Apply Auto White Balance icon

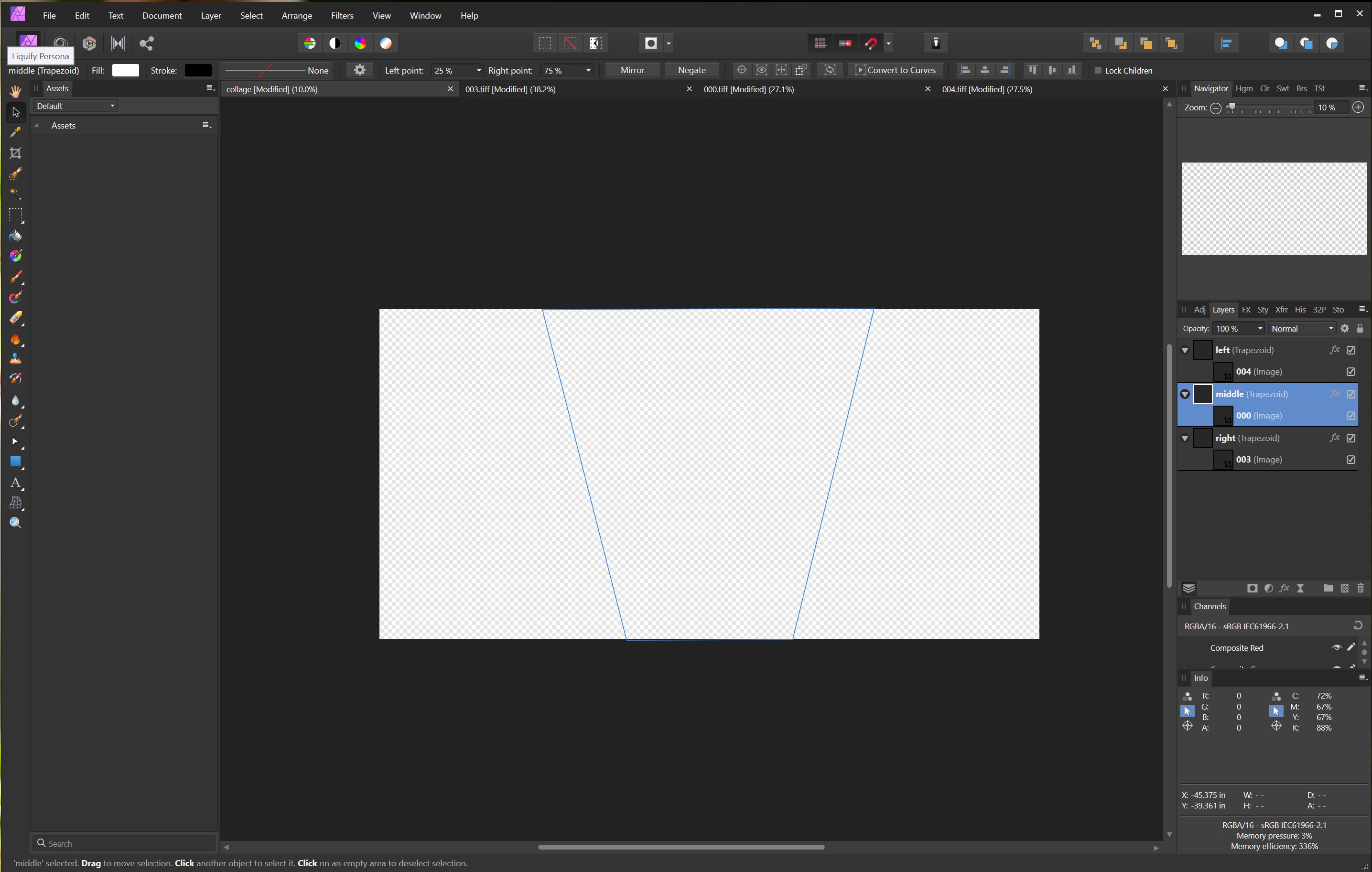click(386, 43)
